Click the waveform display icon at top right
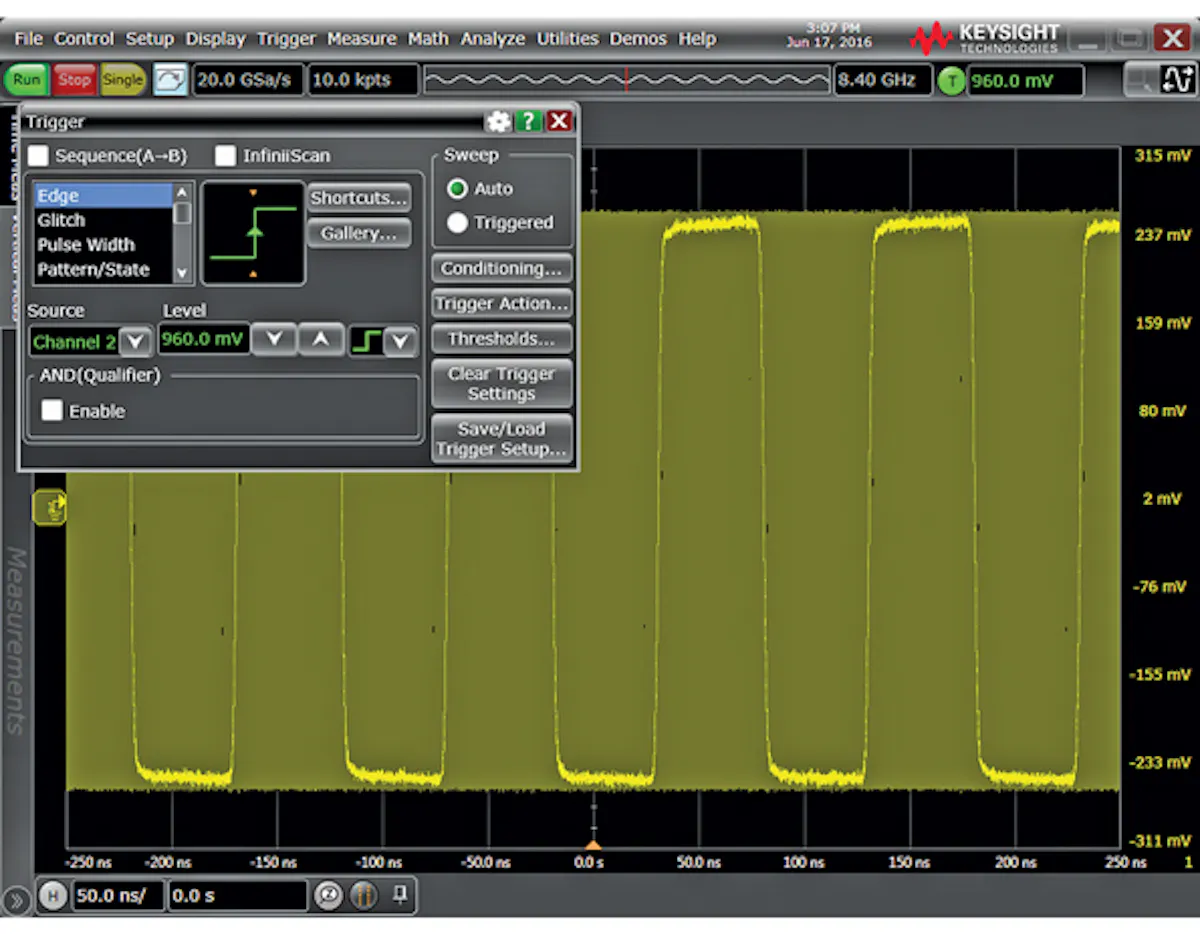Viewport: 1200px width, 934px height. point(1178,80)
